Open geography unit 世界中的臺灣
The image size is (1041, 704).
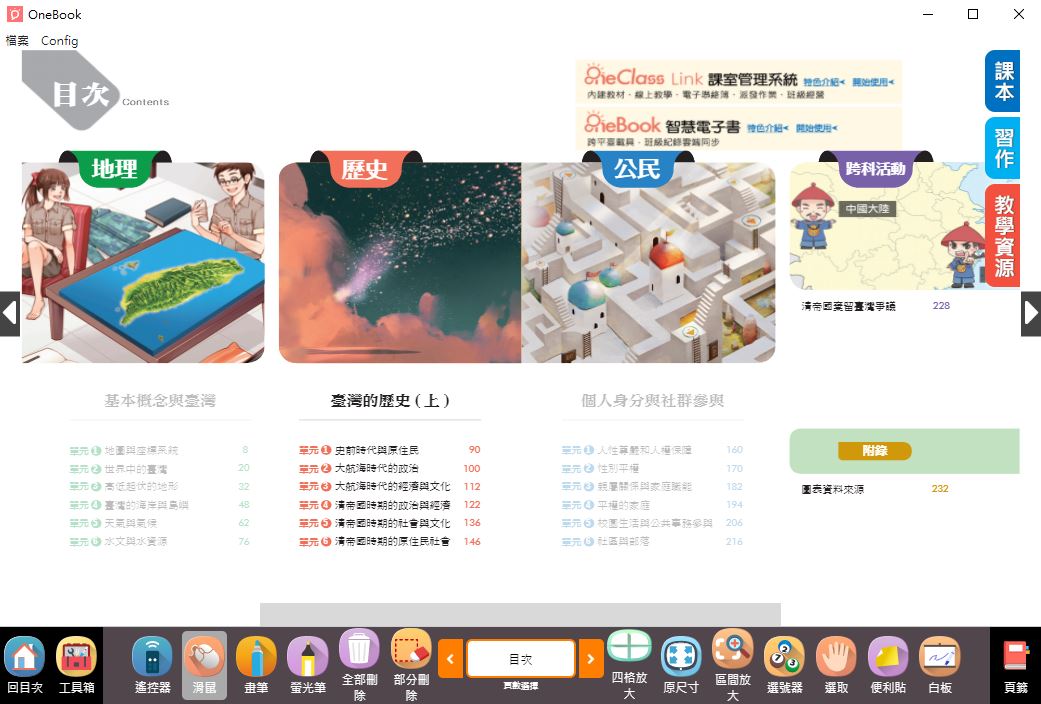tap(159, 468)
